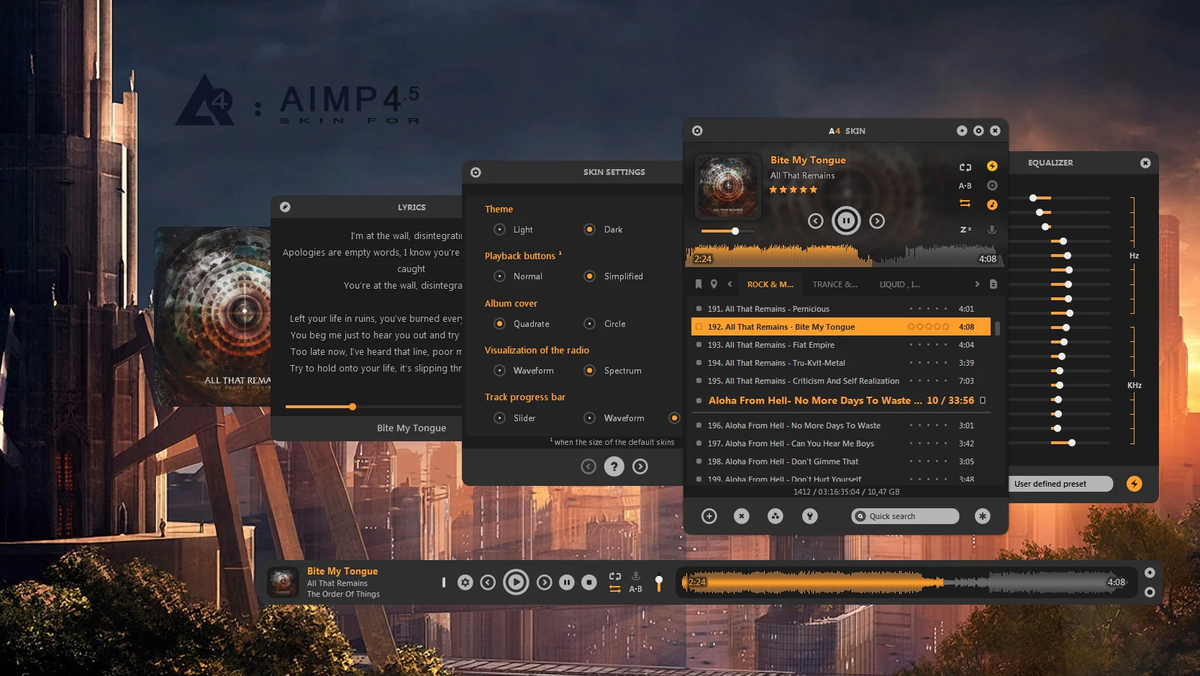Click the bookmark icon beside playlist tabs
1200x676 pixels.
coord(698,285)
